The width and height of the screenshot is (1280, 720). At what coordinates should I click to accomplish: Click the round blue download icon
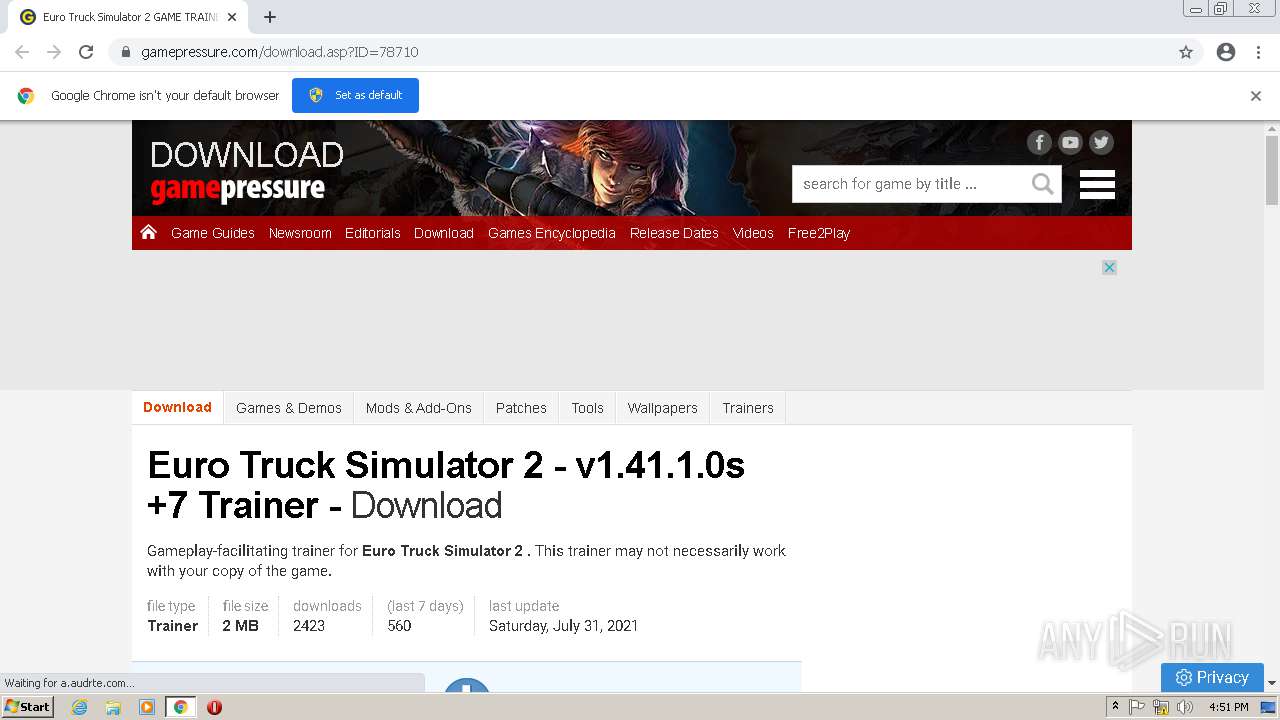pyautogui.click(x=467, y=685)
